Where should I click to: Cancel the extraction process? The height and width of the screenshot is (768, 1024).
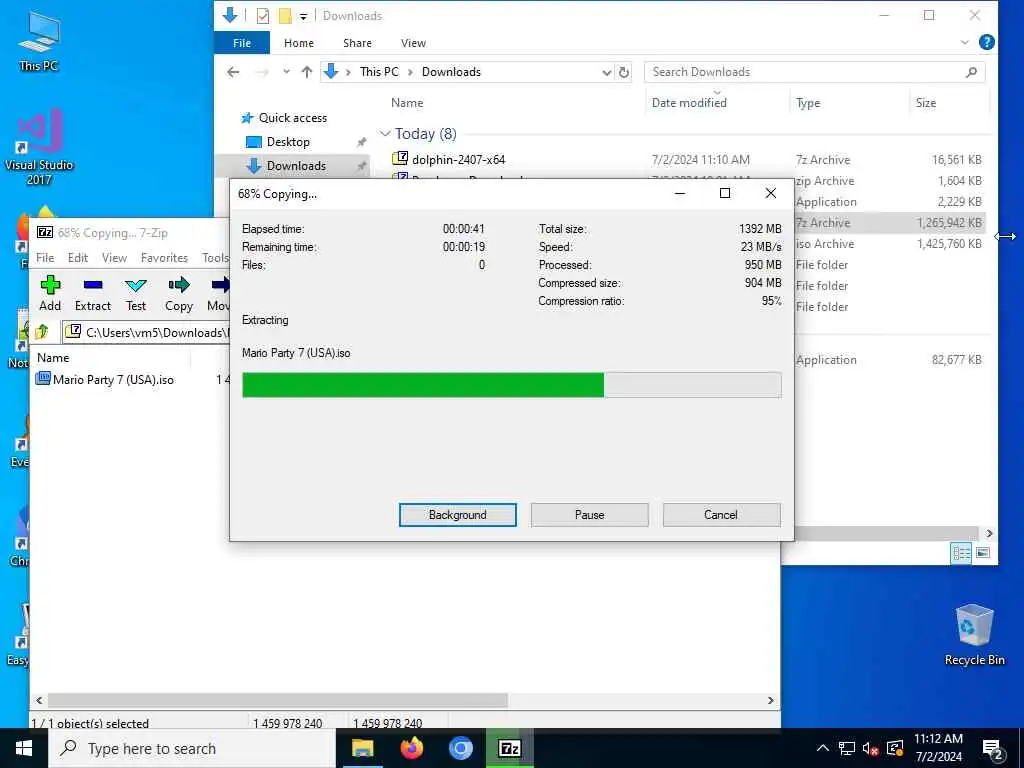[721, 515]
